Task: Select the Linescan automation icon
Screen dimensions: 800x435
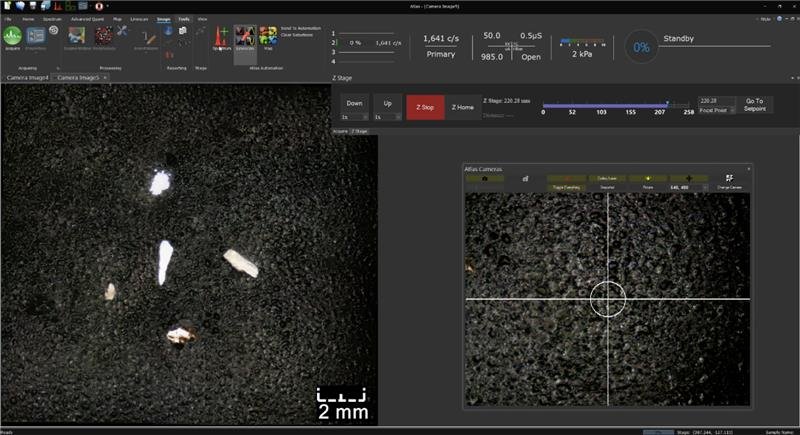Action: pyautogui.click(x=245, y=38)
